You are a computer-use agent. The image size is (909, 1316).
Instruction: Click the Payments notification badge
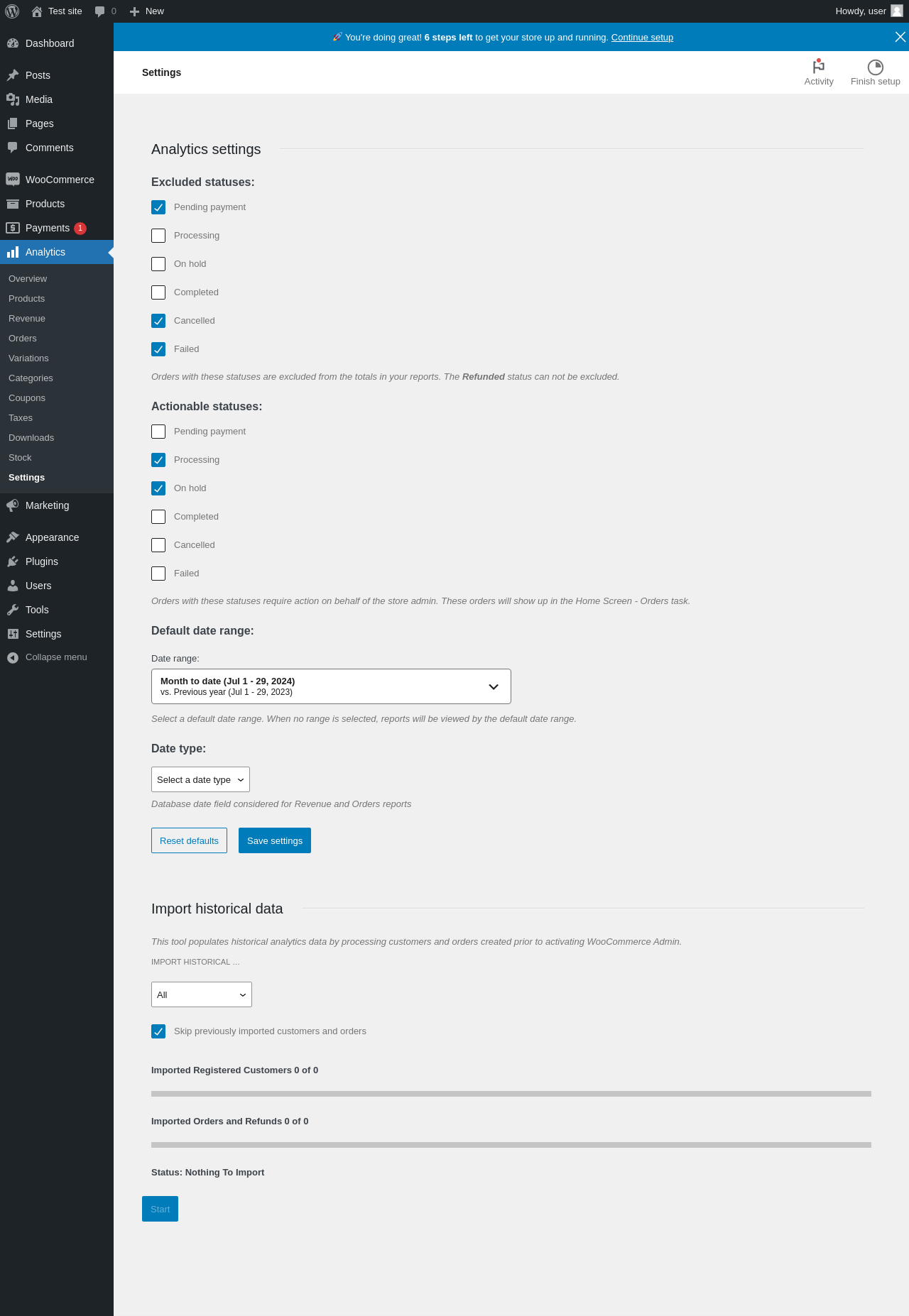click(x=80, y=228)
